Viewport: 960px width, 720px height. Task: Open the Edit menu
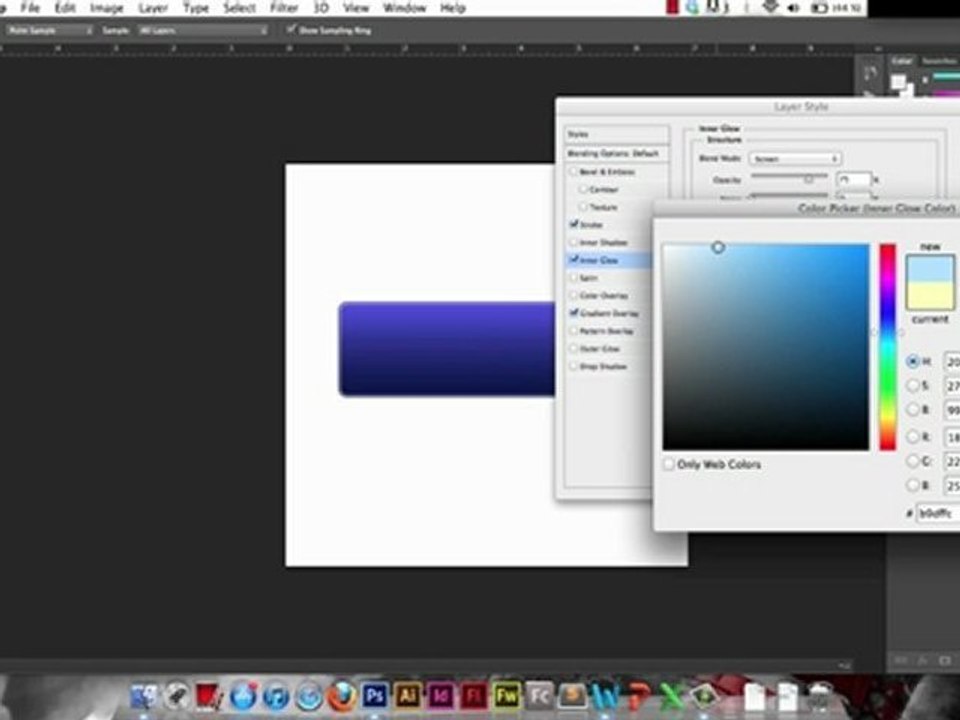pyautogui.click(x=65, y=8)
